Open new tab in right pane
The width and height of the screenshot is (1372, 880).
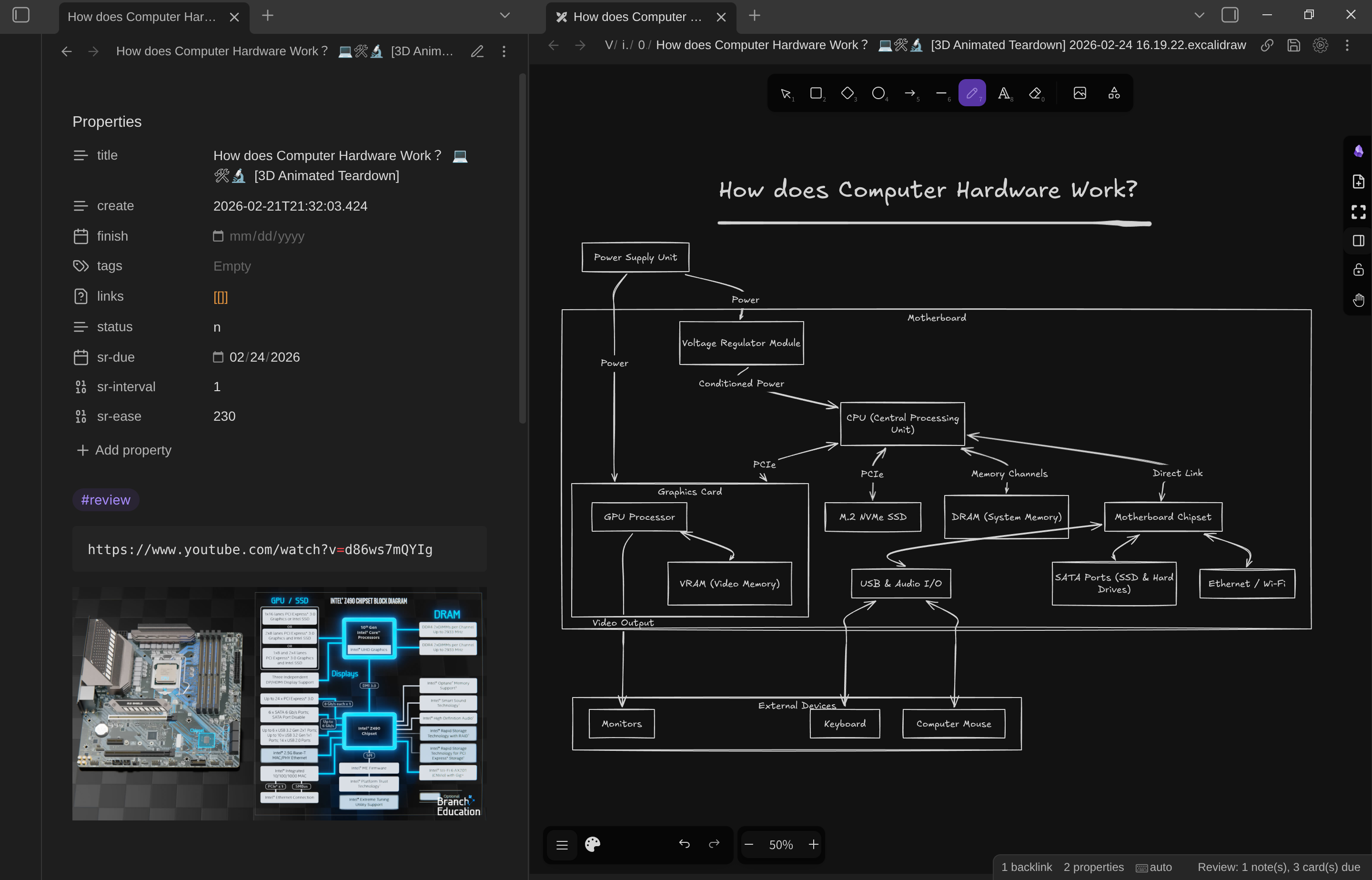point(755,15)
